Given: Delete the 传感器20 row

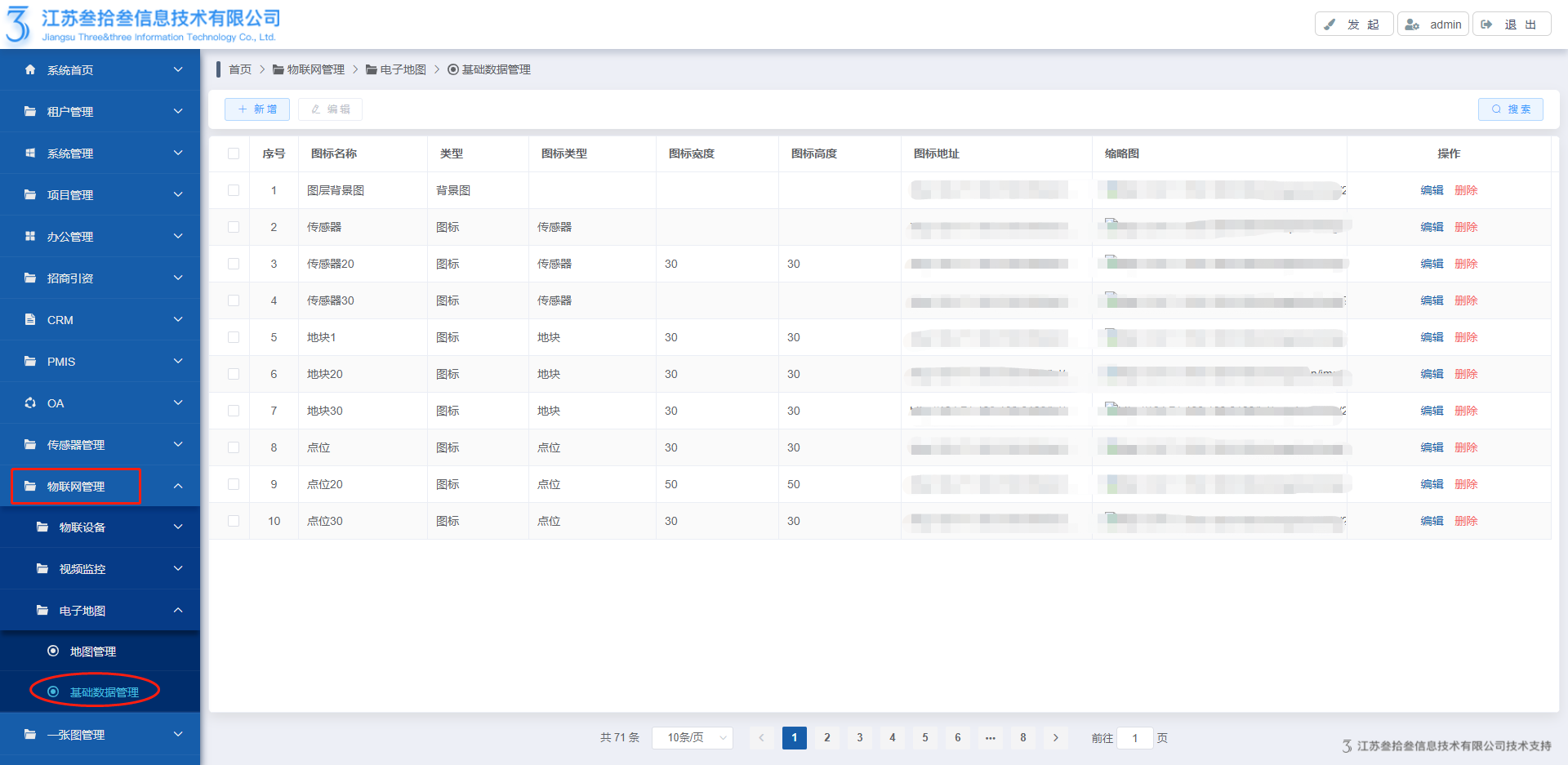Looking at the screenshot, I should 1466,264.
